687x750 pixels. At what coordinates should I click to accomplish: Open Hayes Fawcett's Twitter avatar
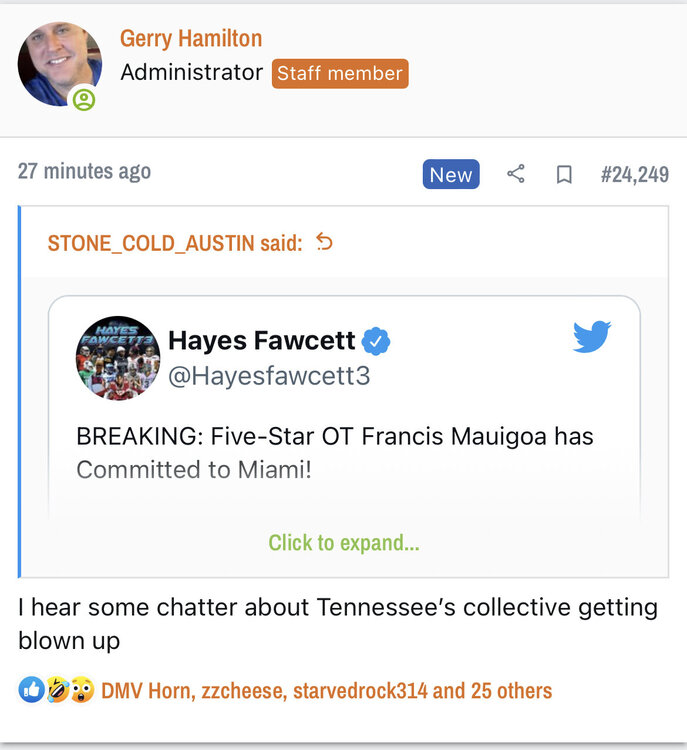(x=119, y=358)
